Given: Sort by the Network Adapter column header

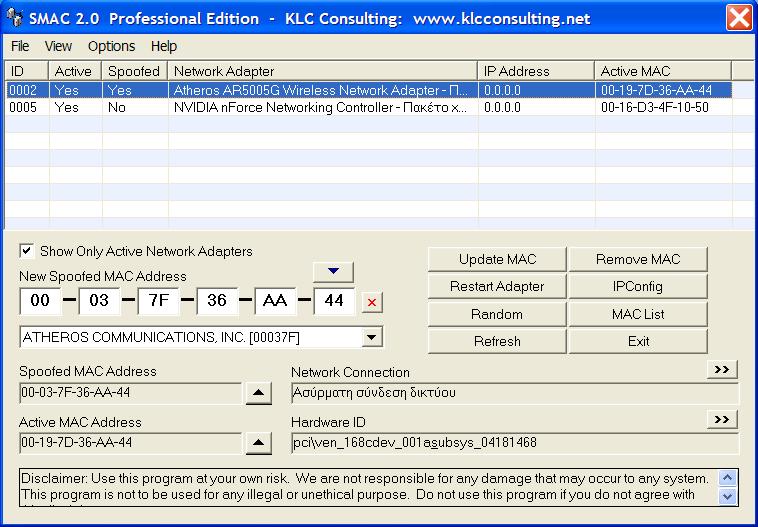Looking at the screenshot, I should (x=322, y=71).
